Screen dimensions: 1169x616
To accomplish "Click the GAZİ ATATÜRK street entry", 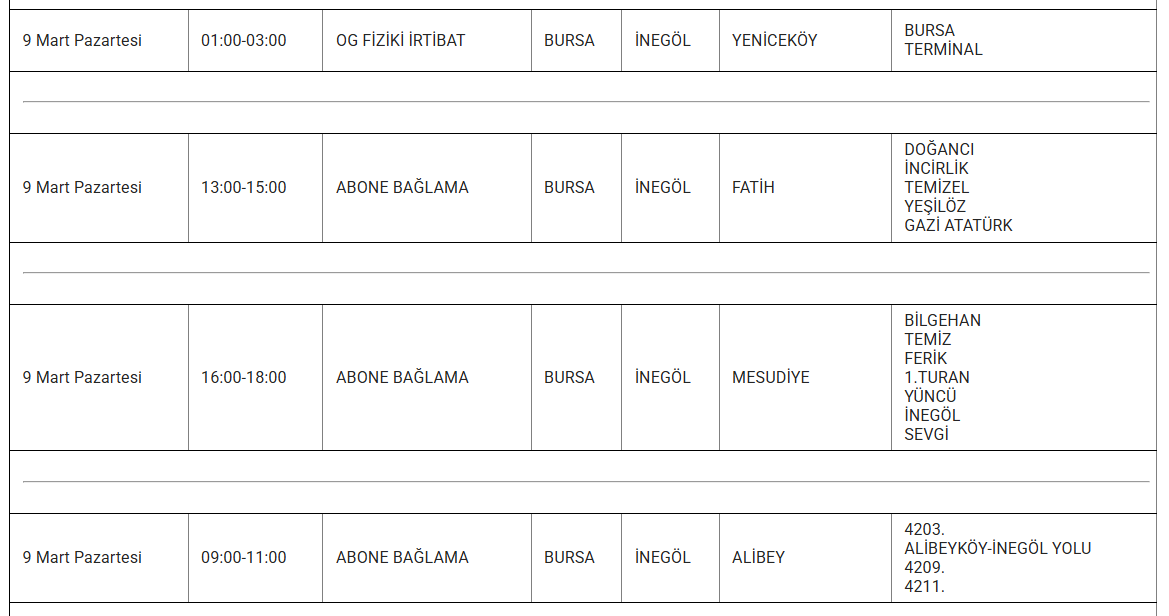I will pos(958,226).
